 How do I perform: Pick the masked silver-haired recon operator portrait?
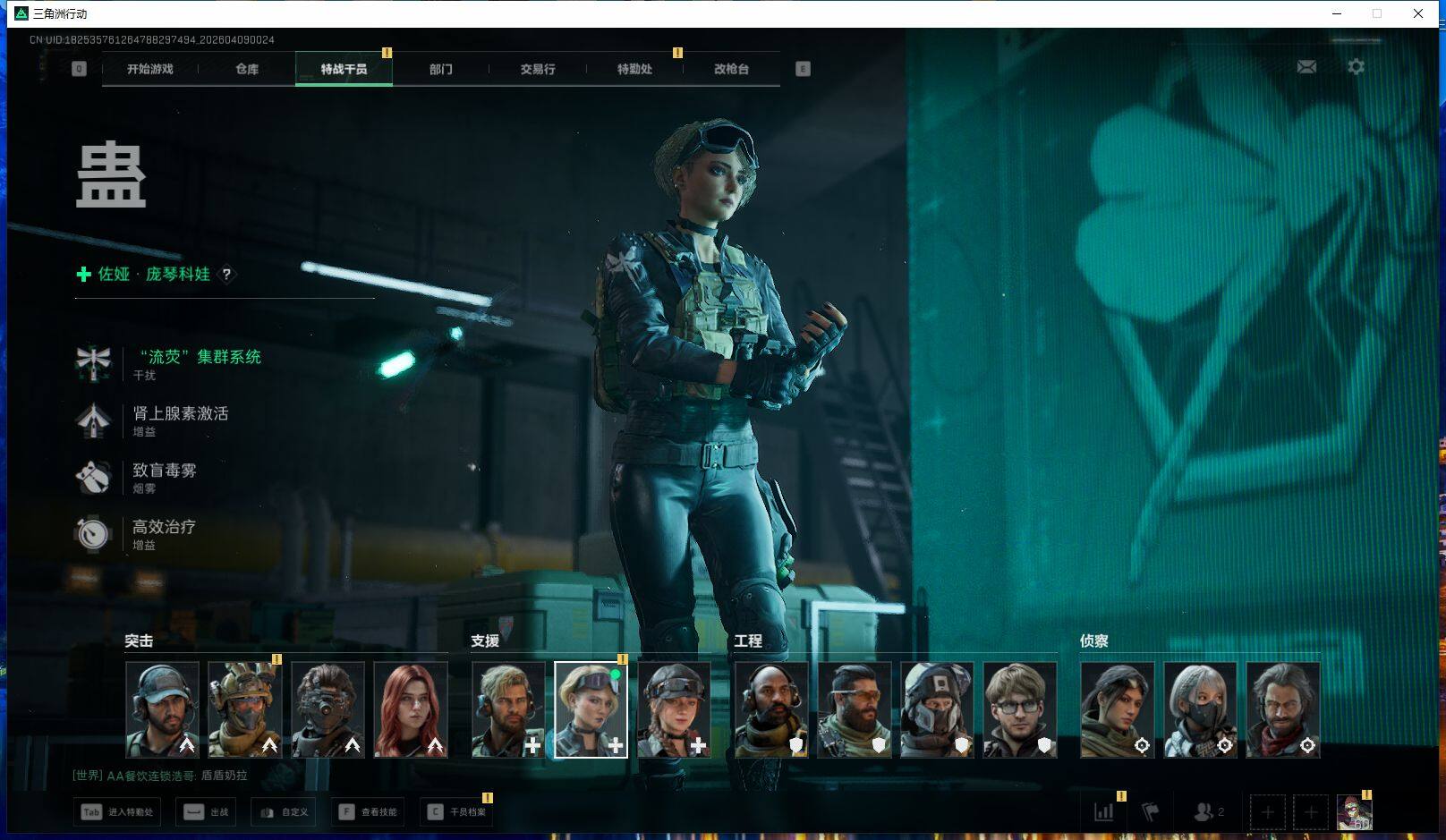(1200, 710)
